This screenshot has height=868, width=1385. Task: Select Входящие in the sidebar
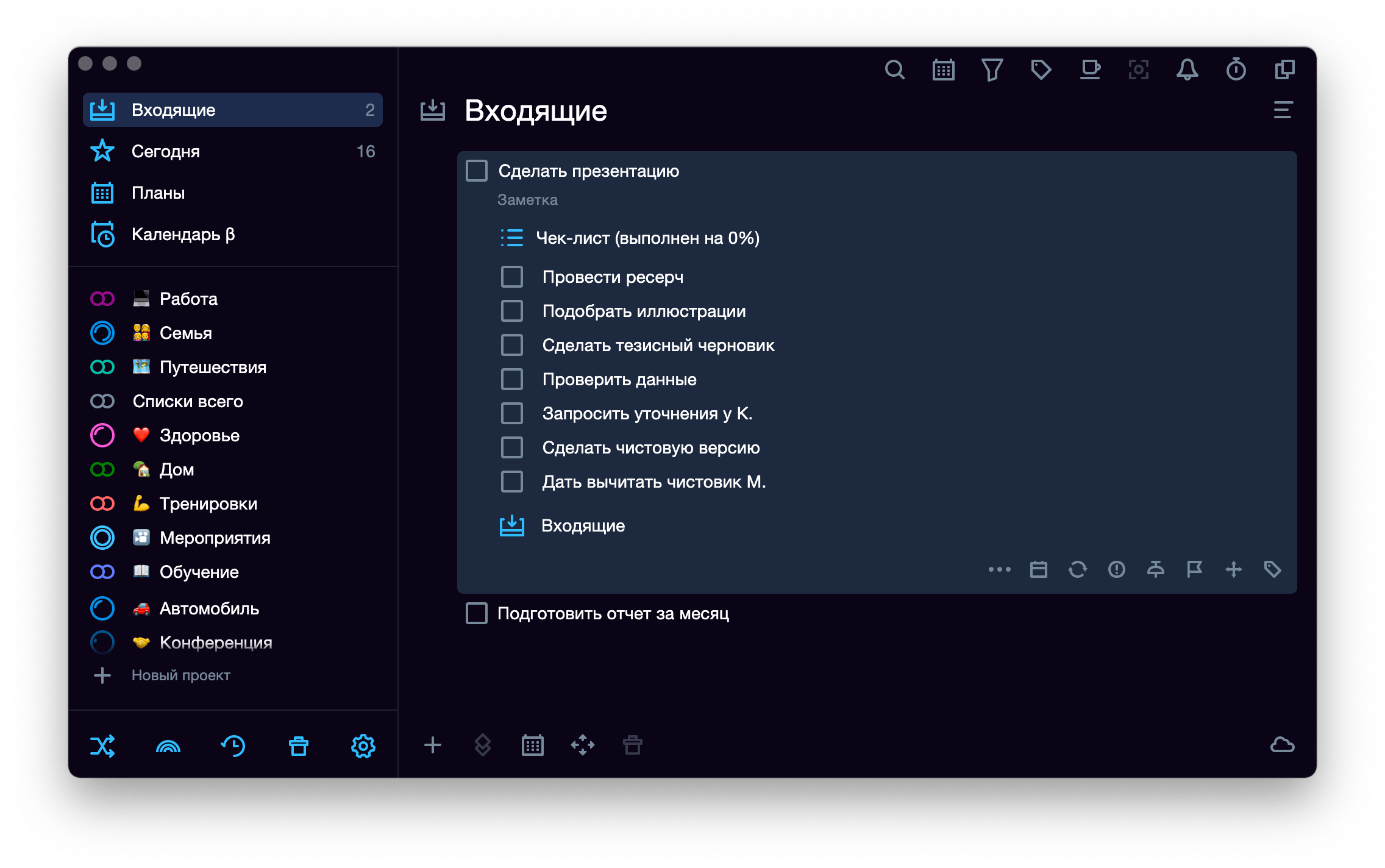(x=233, y=110)
